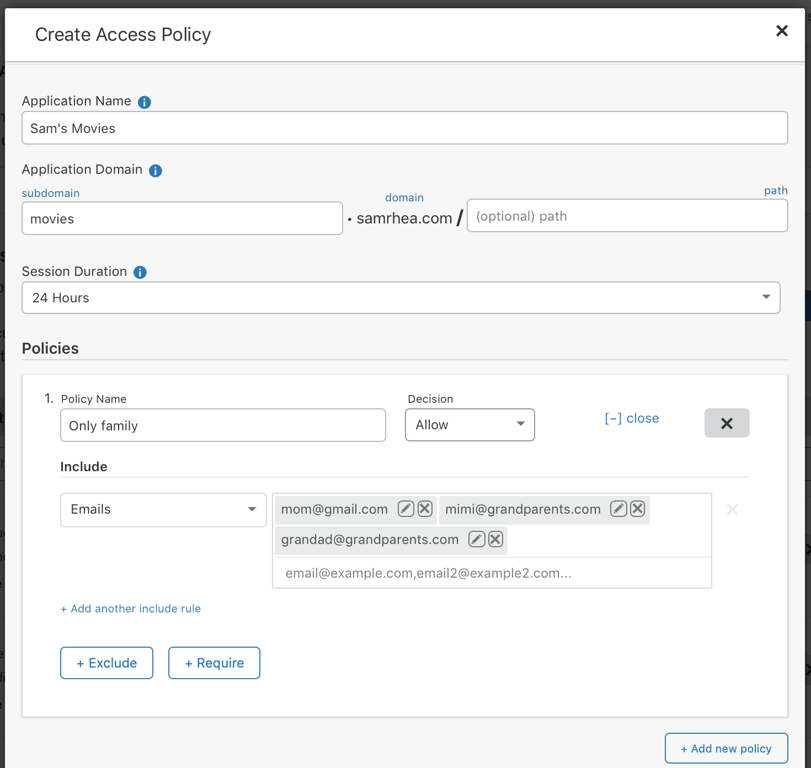The width and height of the screenshot is (811, 768).
Task: Click the Application Name info icon
Action: [144, 102]
